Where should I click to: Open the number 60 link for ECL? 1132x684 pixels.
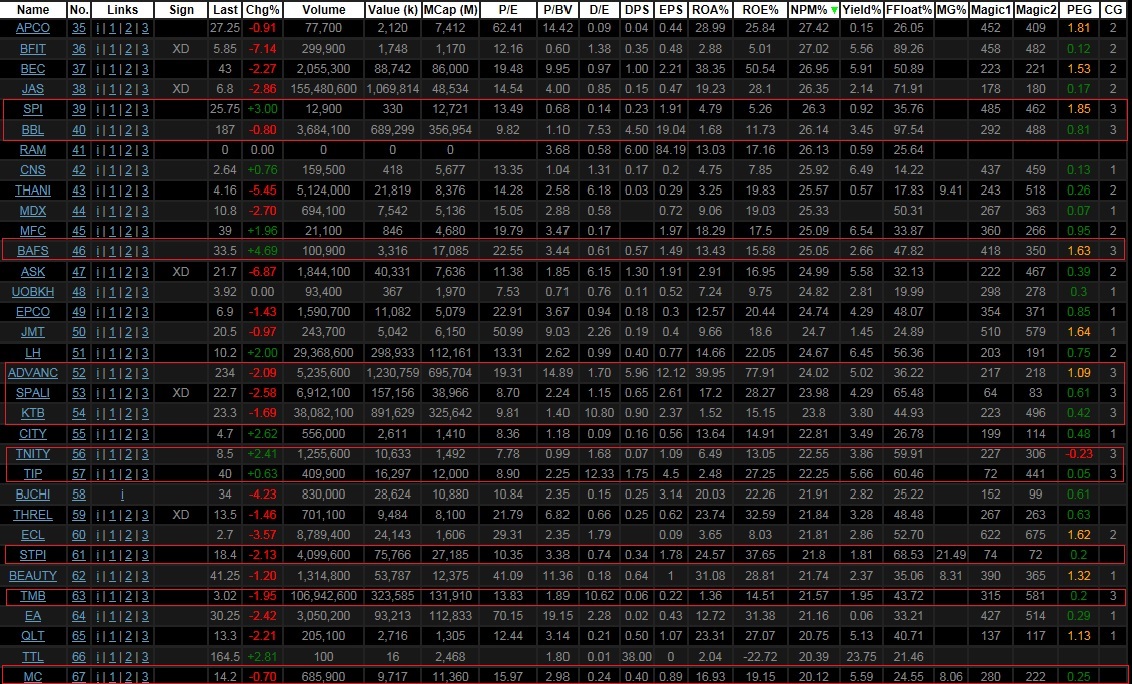[x=79, y=535]
